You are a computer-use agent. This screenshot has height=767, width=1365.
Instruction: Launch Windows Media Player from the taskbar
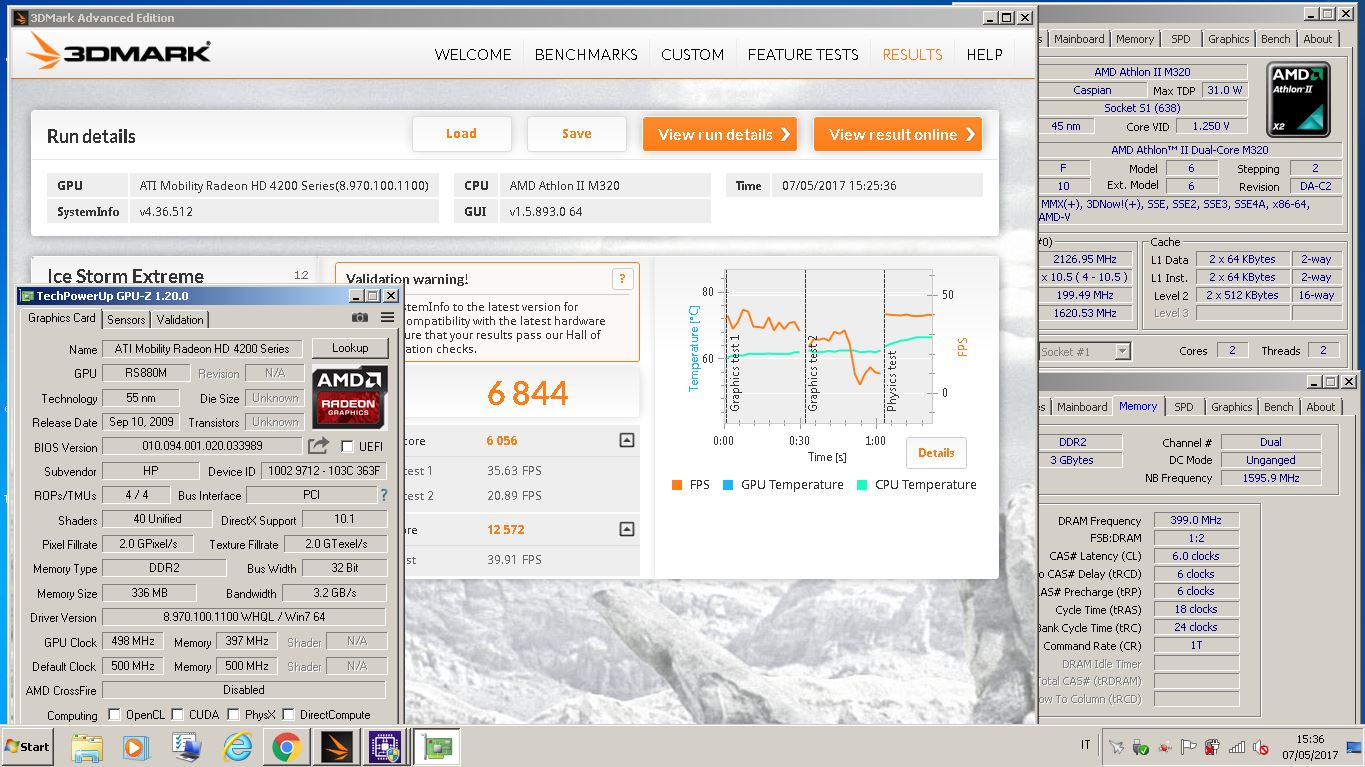[x=136, y=747]
